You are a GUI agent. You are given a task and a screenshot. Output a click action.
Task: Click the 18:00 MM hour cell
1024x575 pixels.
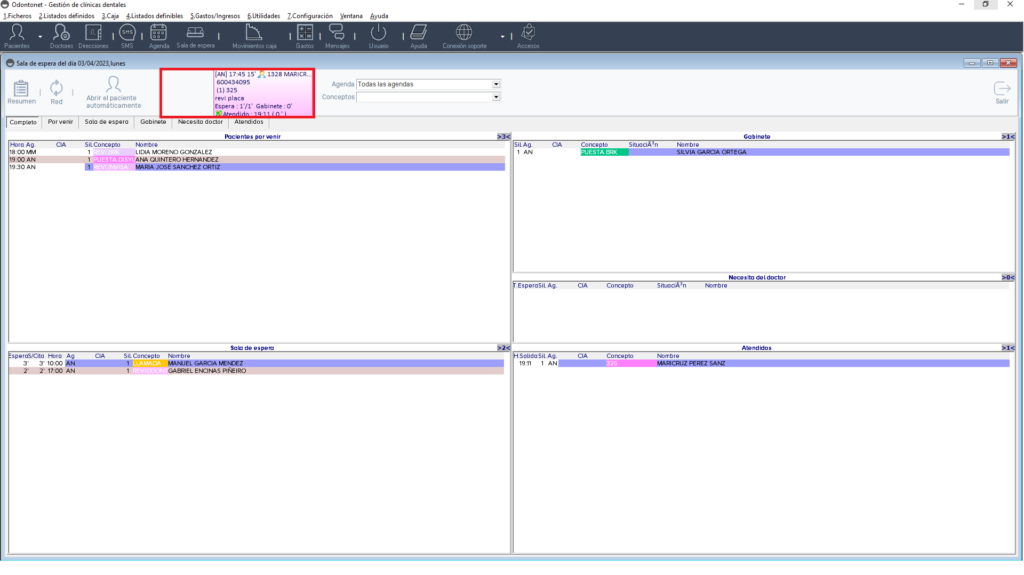coord(22,152)
